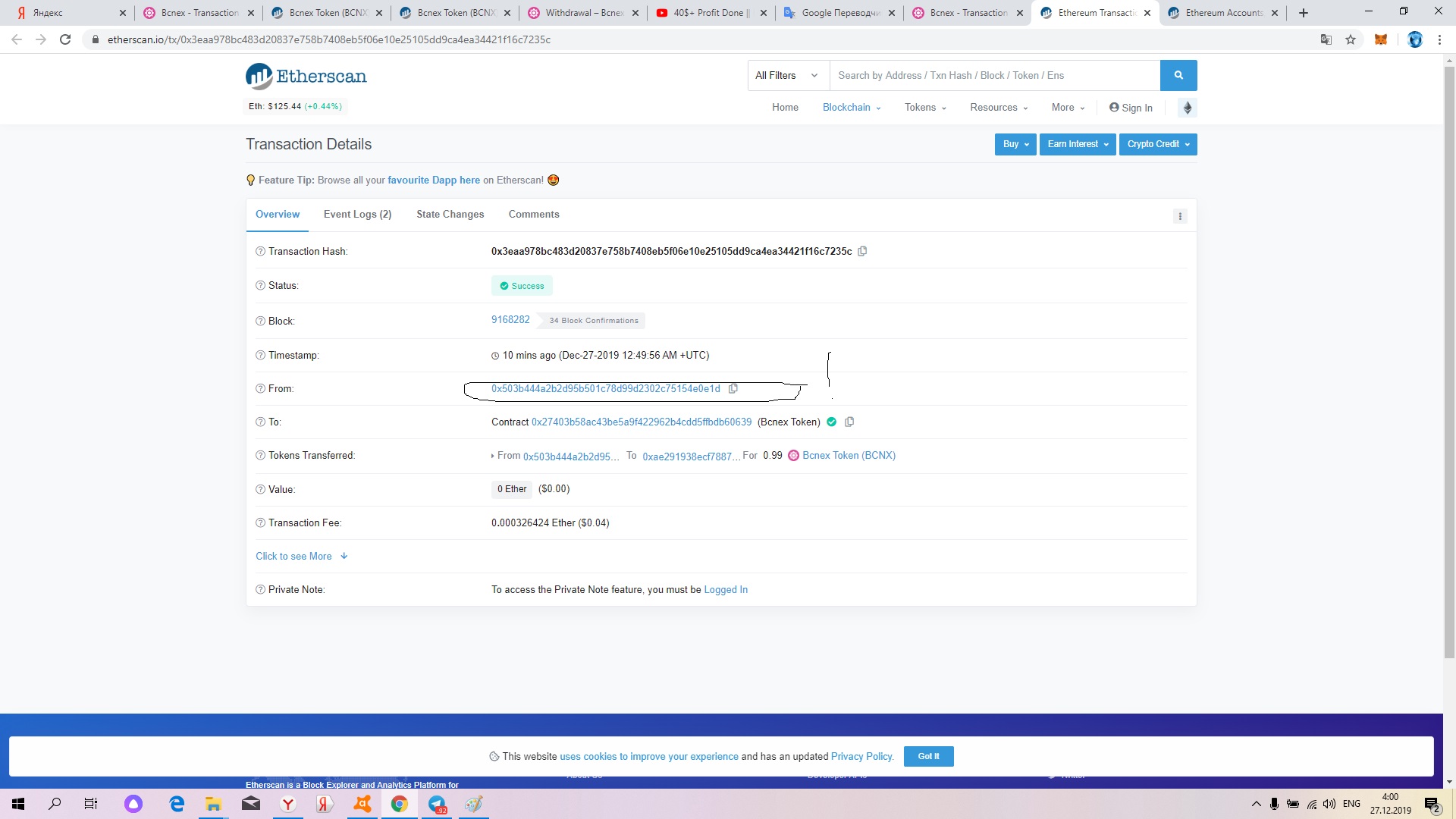
Task: Open the three-dot options menu in panel
Action: [1180, 217]
